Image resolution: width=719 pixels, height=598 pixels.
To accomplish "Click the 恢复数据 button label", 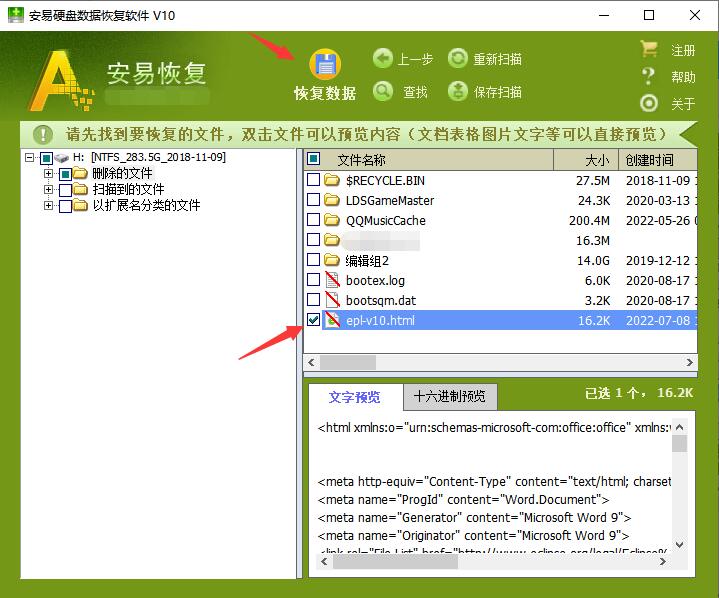I will 325,93.
